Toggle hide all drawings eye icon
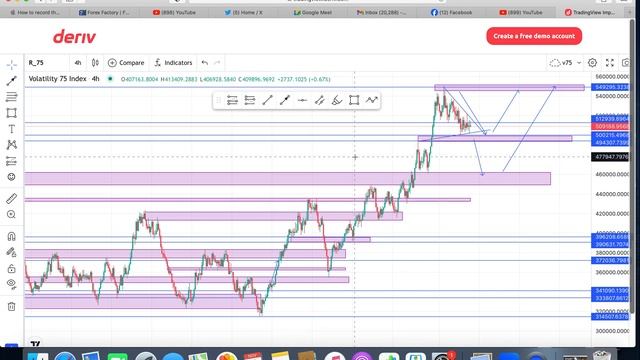The width and height of the screenshot is (640, 360). click(x=11, y=284)
